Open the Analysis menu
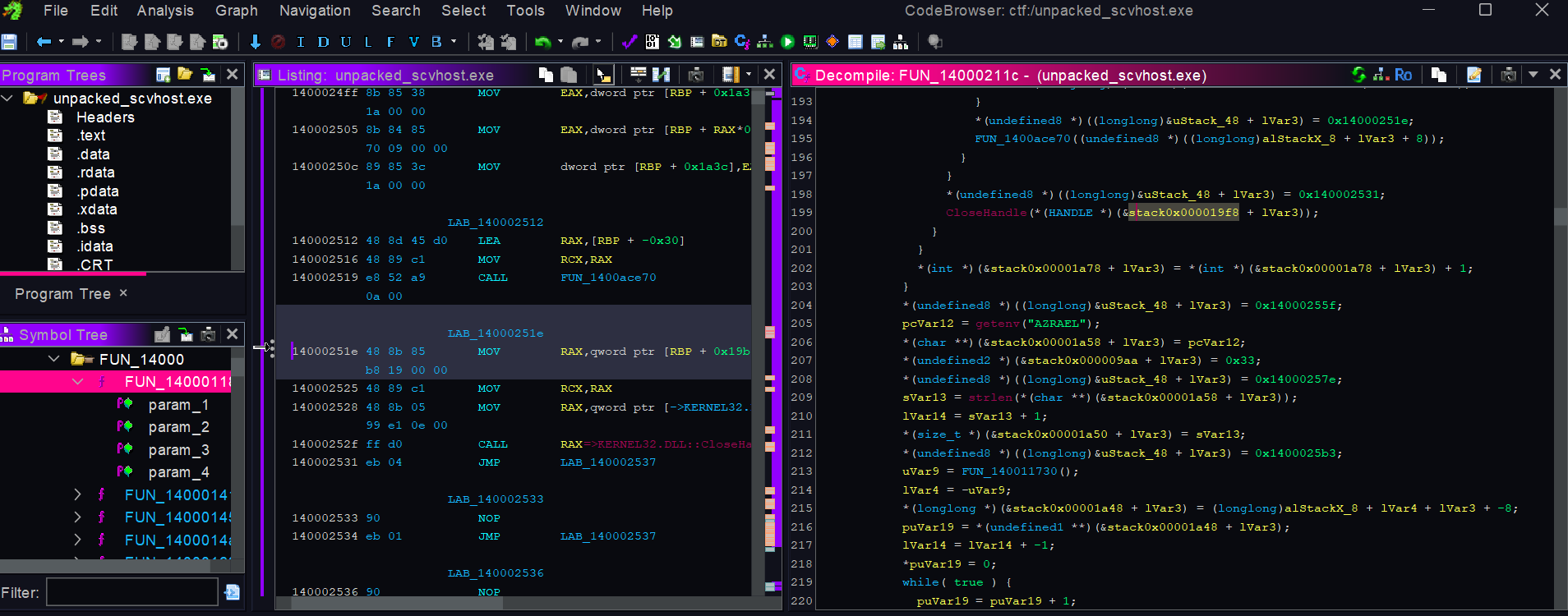Image resolution: width=1568 pixels, height=616 pixels. click(165, 11)
